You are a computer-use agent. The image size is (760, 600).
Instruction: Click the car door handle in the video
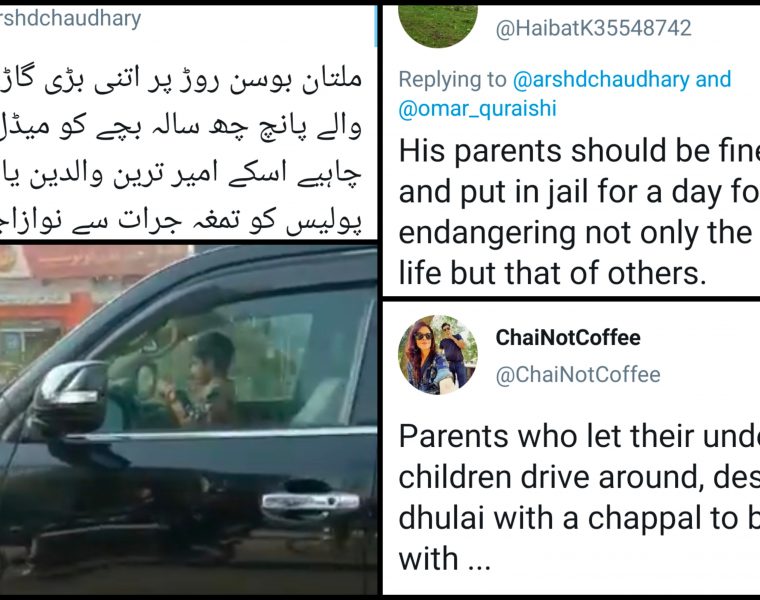[309, 501]
